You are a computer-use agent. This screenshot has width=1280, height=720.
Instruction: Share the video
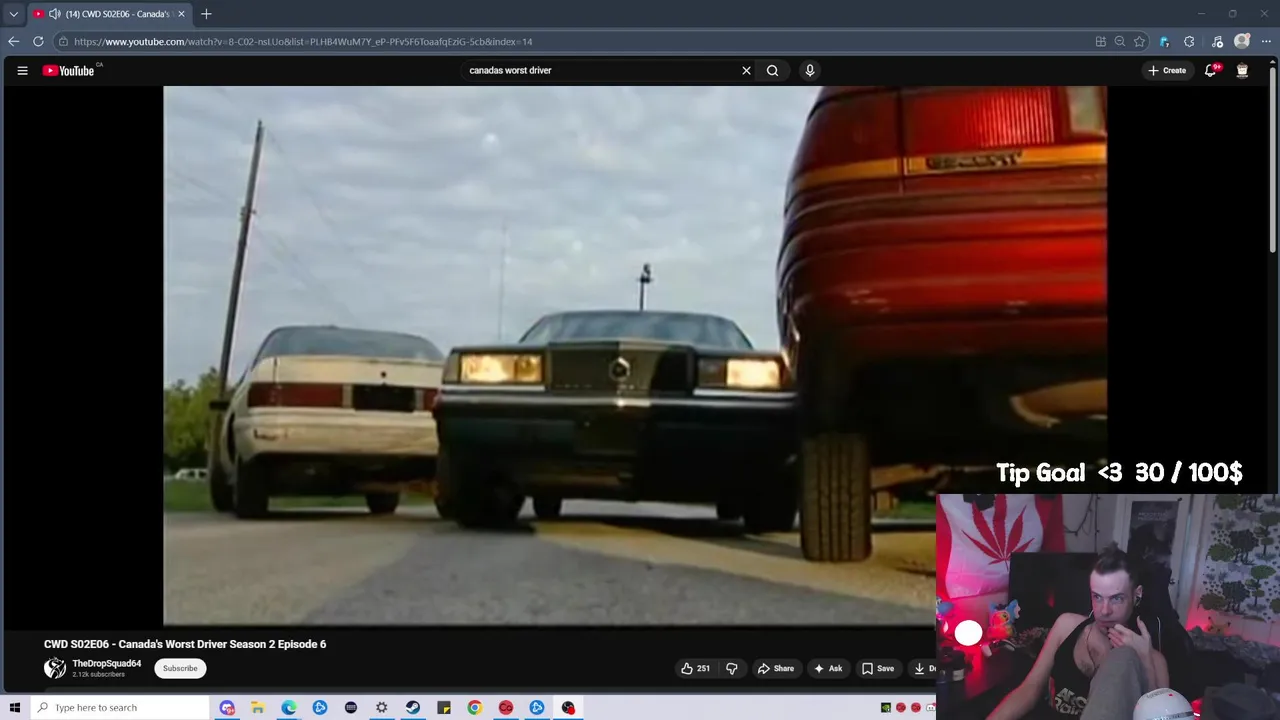[776, 668]
